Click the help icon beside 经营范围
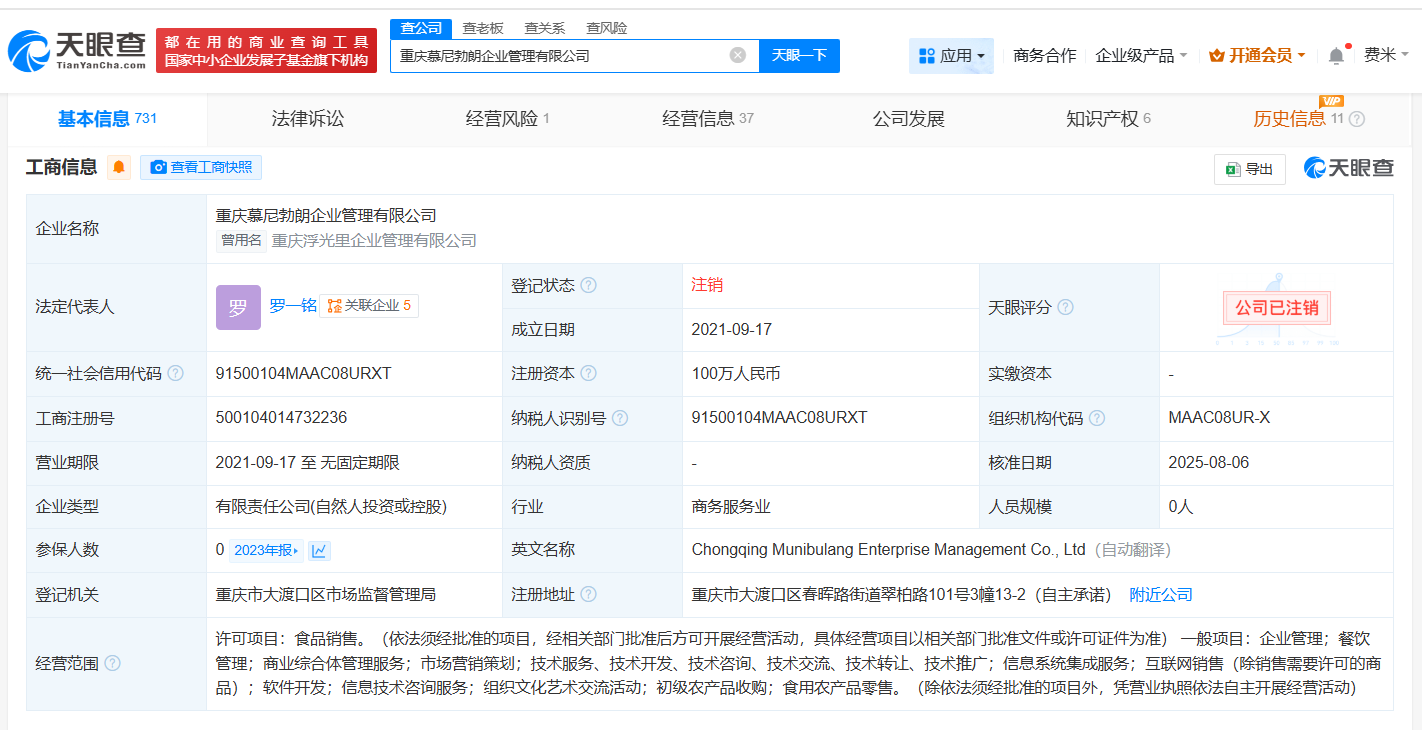This screenshot has height=730, width=1422. click(111, 662)
